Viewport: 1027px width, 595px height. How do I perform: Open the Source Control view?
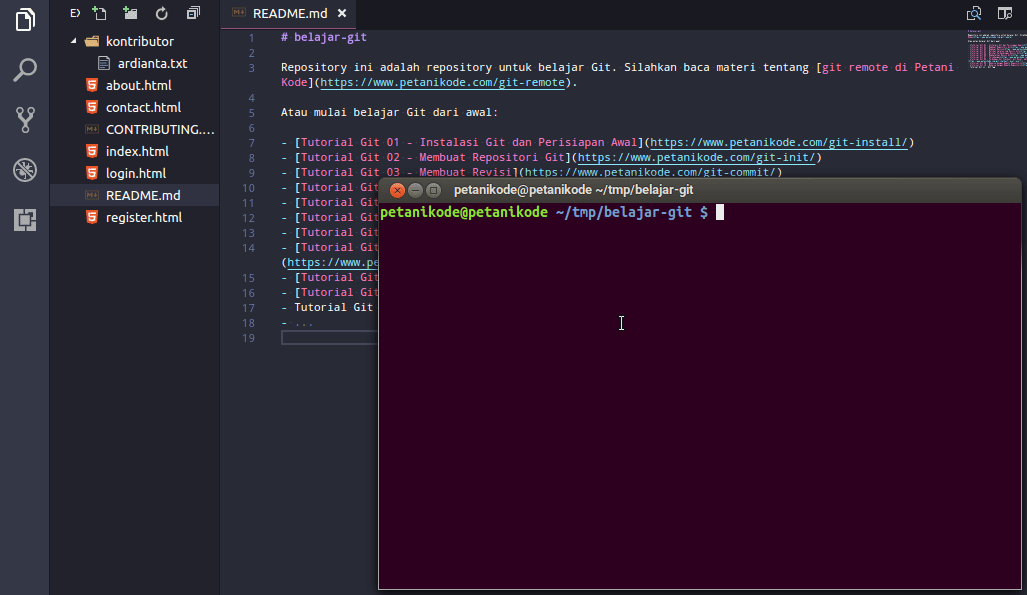pos(24,120)
